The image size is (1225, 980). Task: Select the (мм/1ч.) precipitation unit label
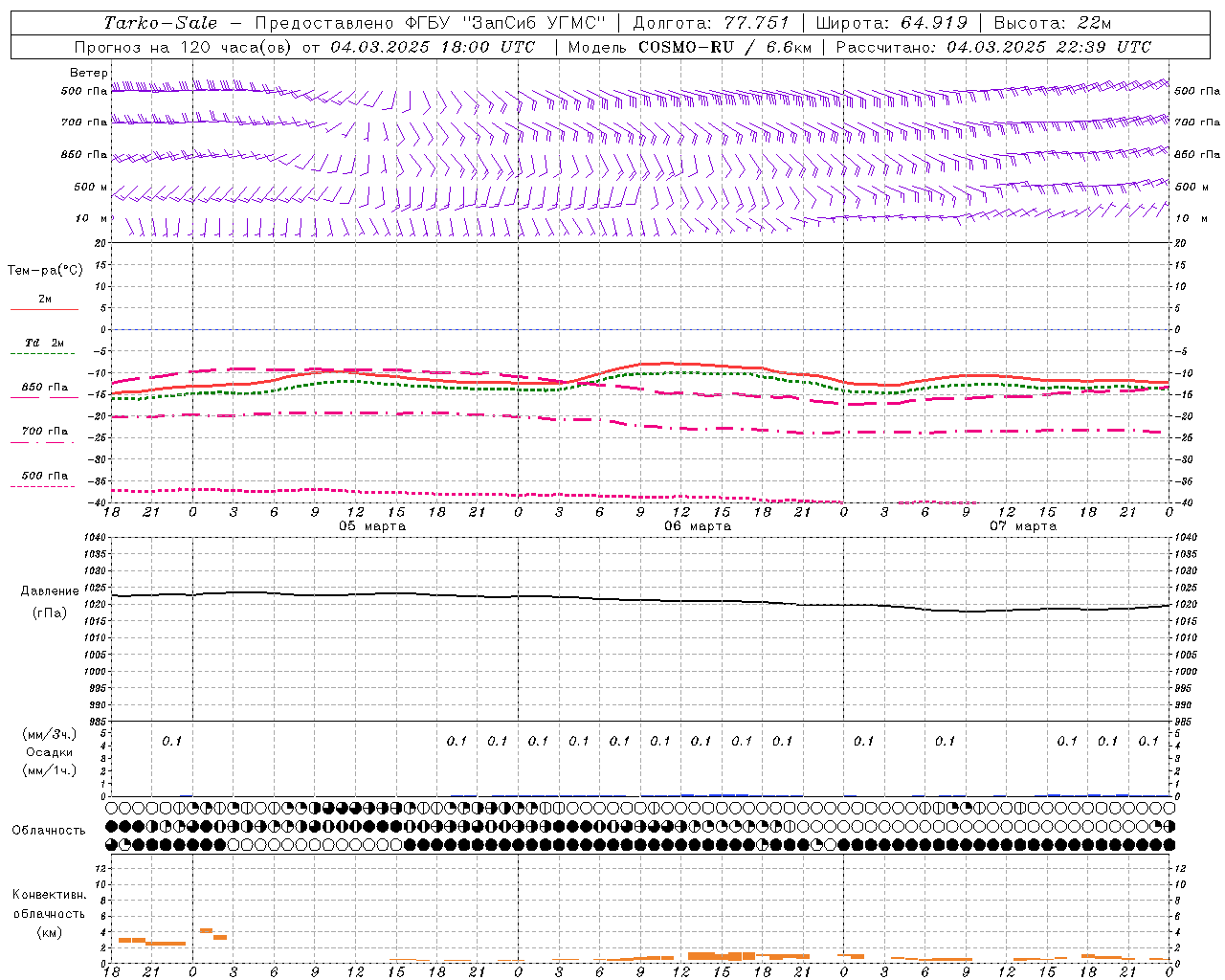coord(50,770)
